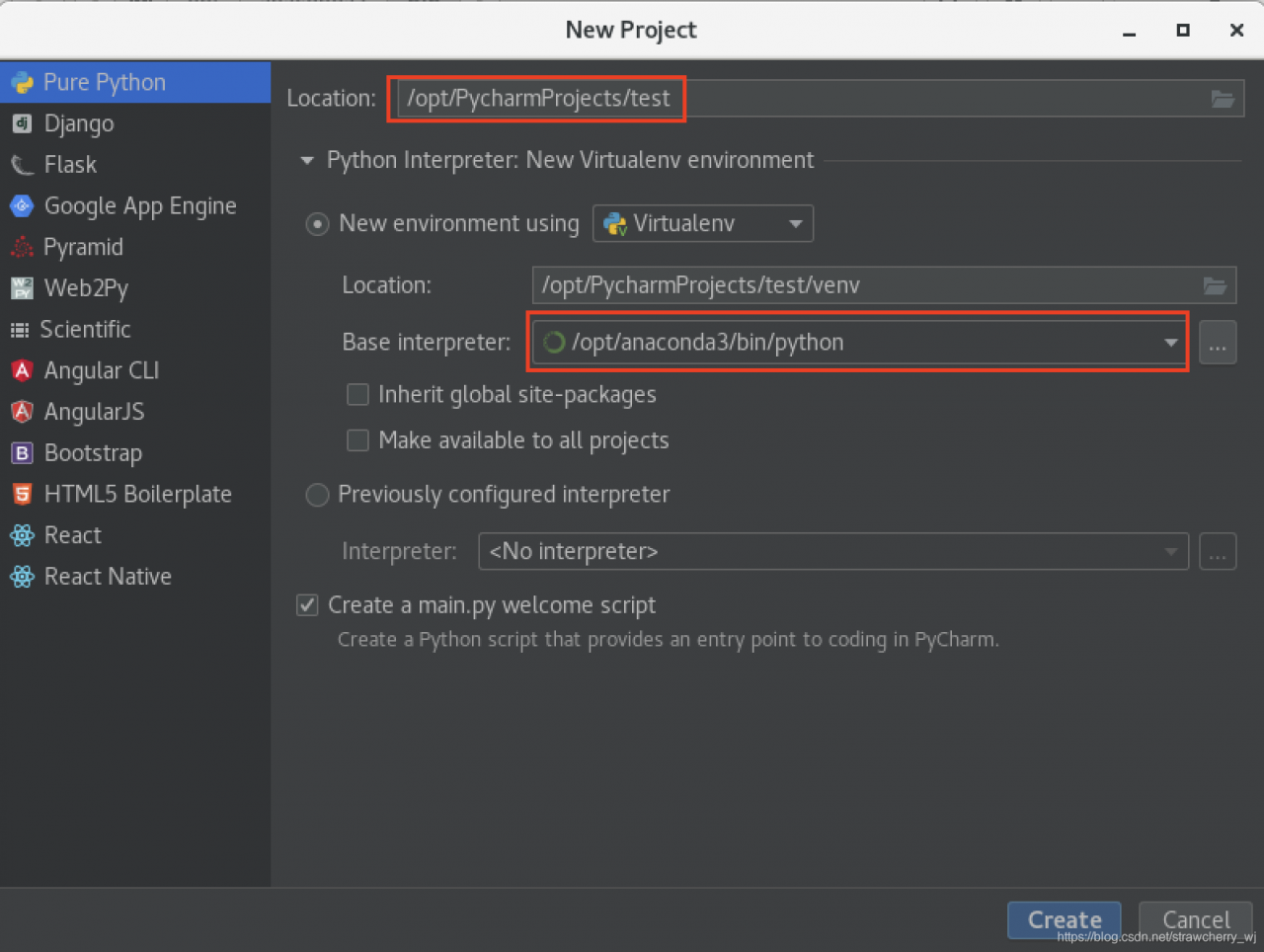Select Previously configured interpreter radio button
Image resolution: width=1264 pixels, height=952 pixels.
[x=317, y=495]
